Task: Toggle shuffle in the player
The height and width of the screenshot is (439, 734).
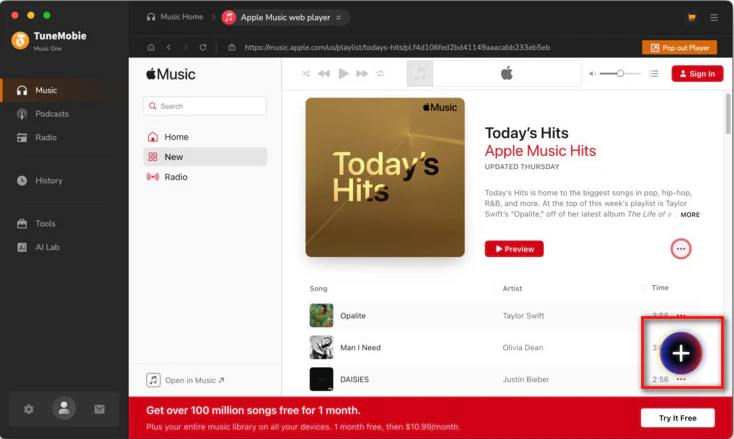Action: click(x=306, y=73)
